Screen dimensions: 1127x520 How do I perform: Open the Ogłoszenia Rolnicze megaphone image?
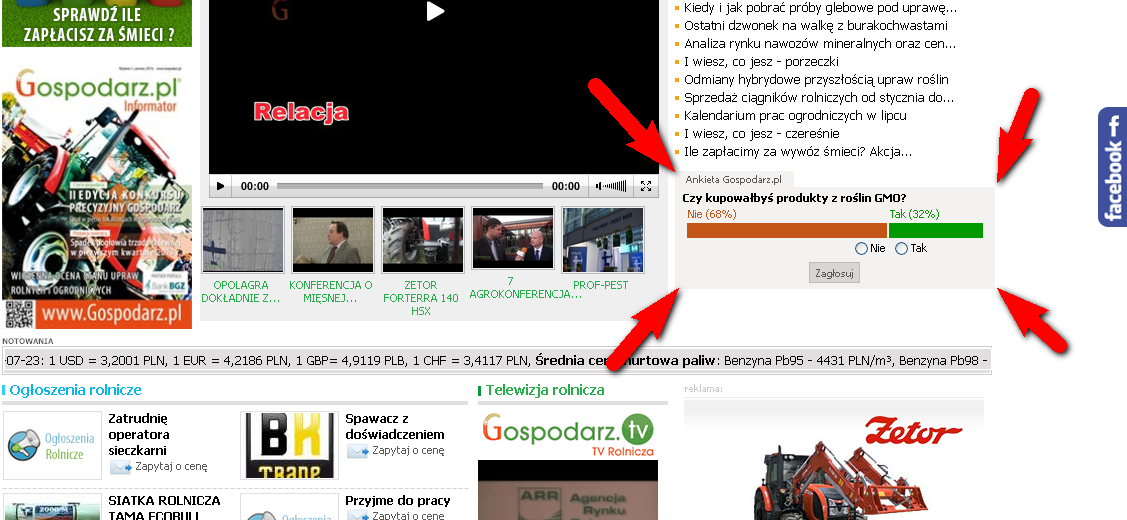[x=52, y=445]
